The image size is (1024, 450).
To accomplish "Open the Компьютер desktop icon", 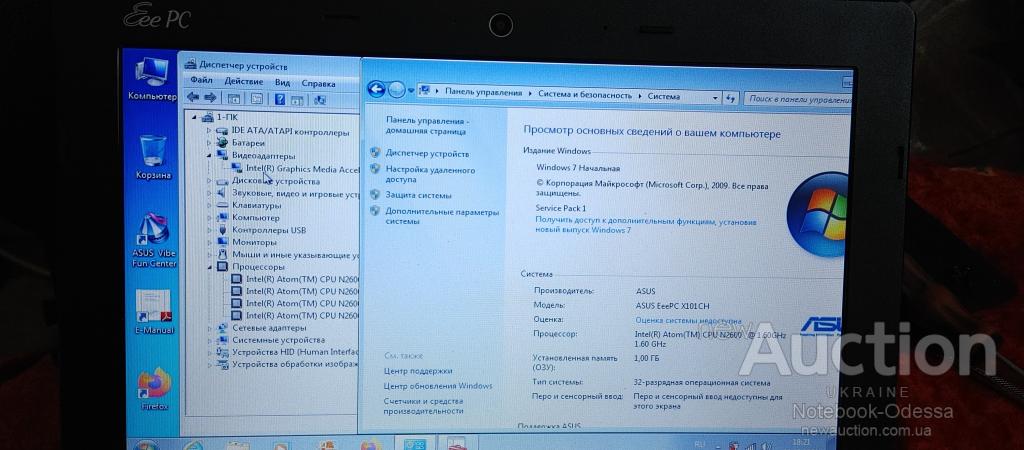I will pos(152,78).
